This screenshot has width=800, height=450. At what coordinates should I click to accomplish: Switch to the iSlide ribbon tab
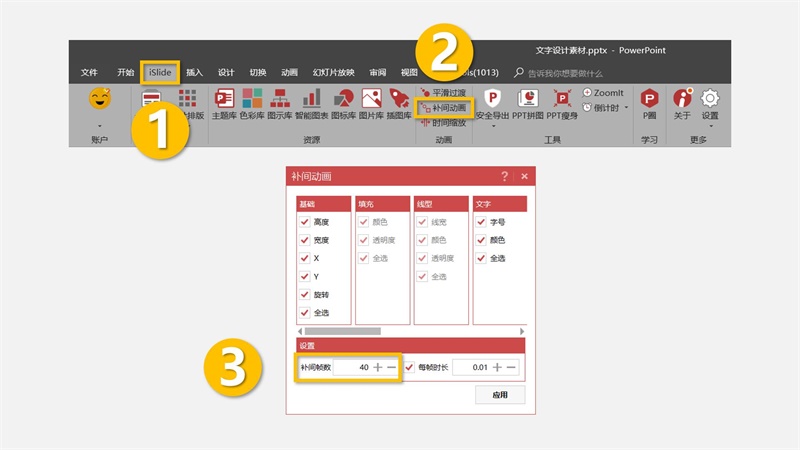click(160, 72)
